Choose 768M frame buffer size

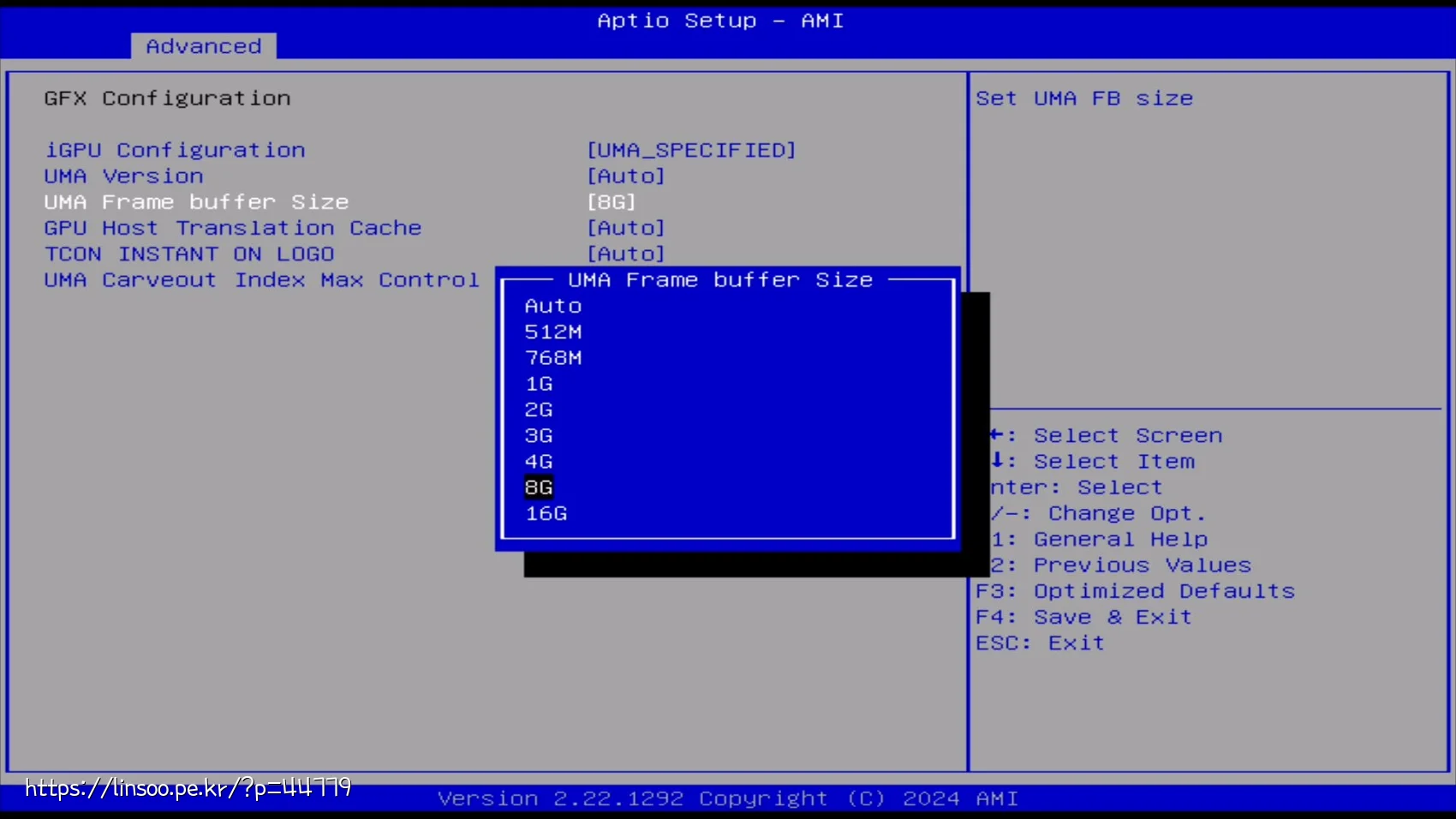pos(553,357)
